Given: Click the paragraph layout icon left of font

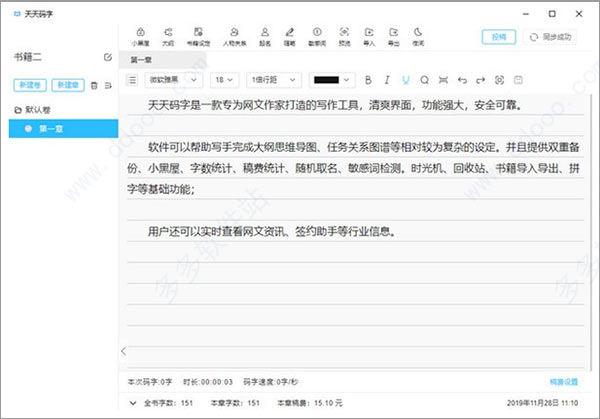Looking at the screenshot, I should tap(132, 80).
